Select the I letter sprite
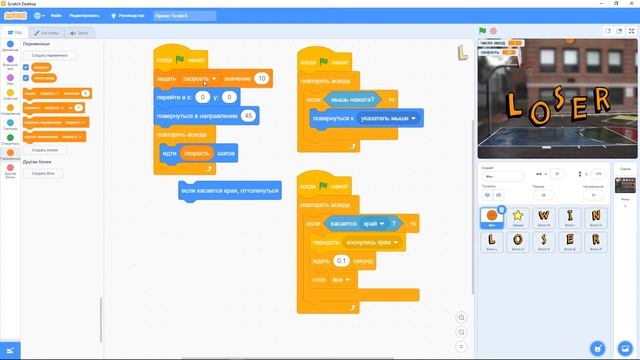The image size is (640, 360). click(x=570, y=218)
